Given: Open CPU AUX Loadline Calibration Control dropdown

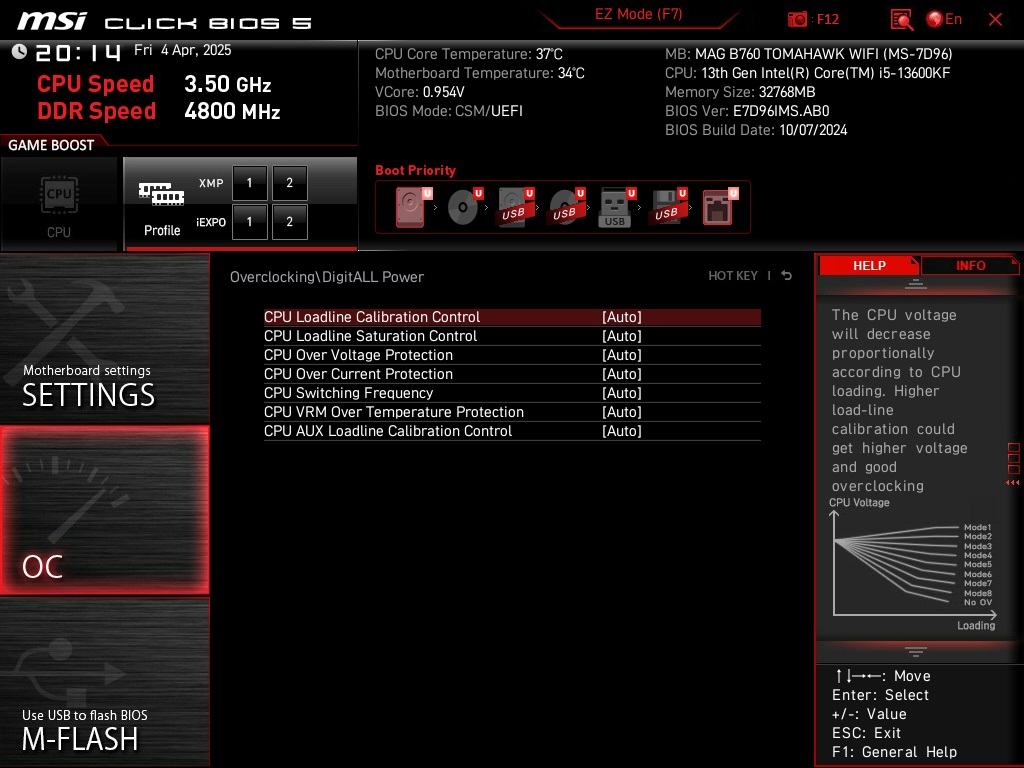Looking at the screenshot, I should tap(512, 431).
